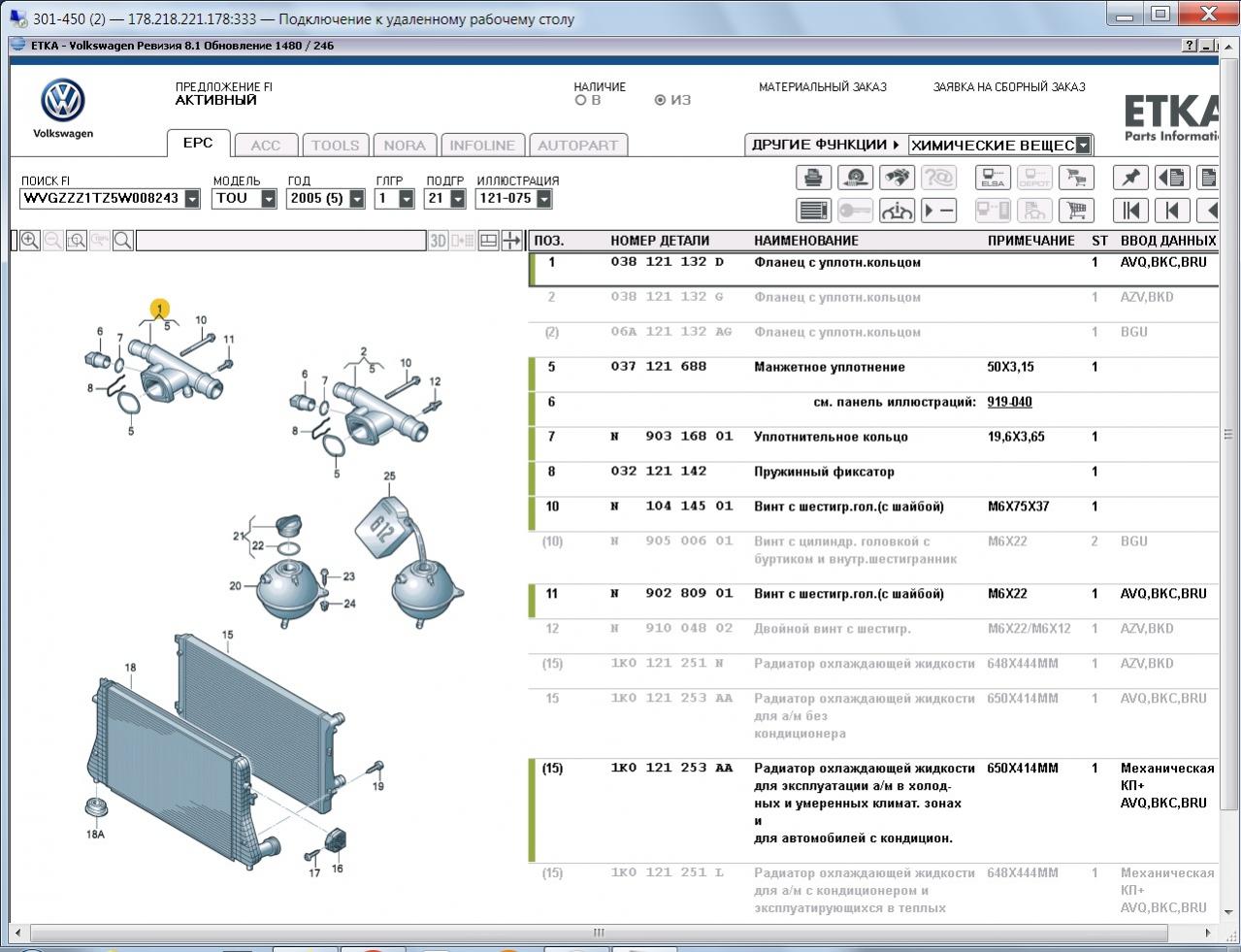
Task: Click the parts list vertical scrollbar
Action: (x=1229, y=437)
